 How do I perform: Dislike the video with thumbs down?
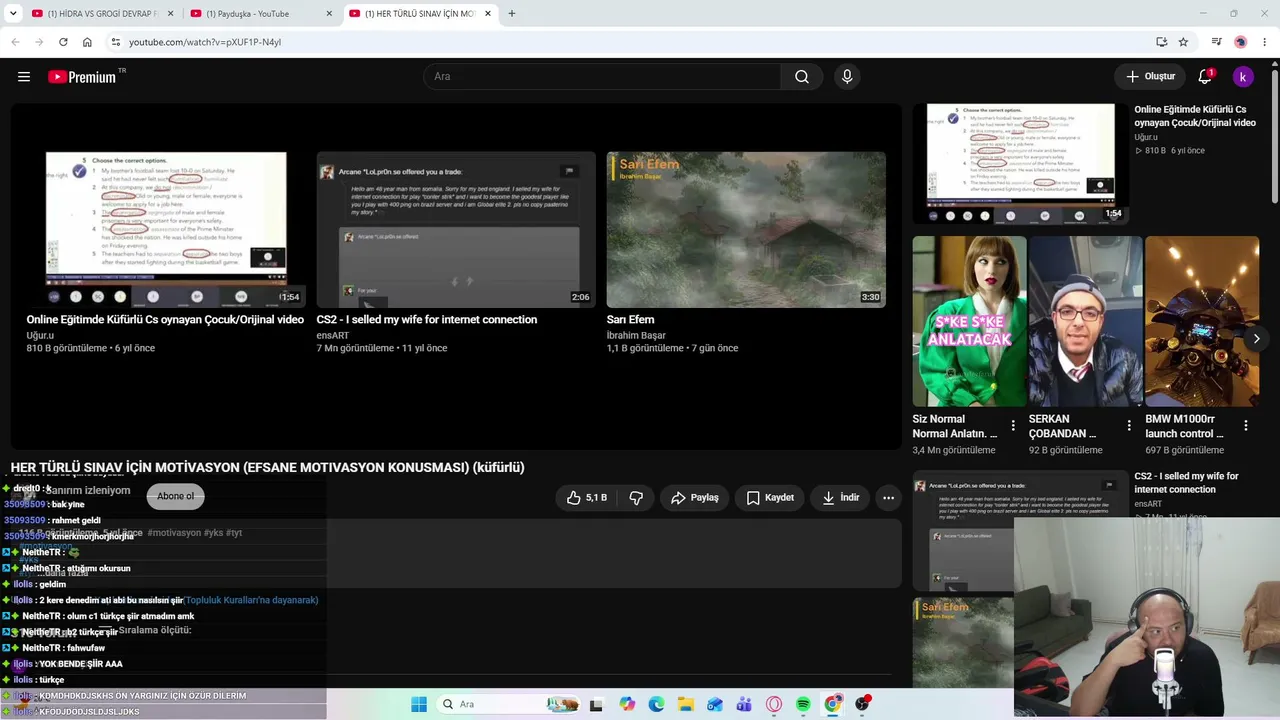pyautogui.click(x=635, y=498)
